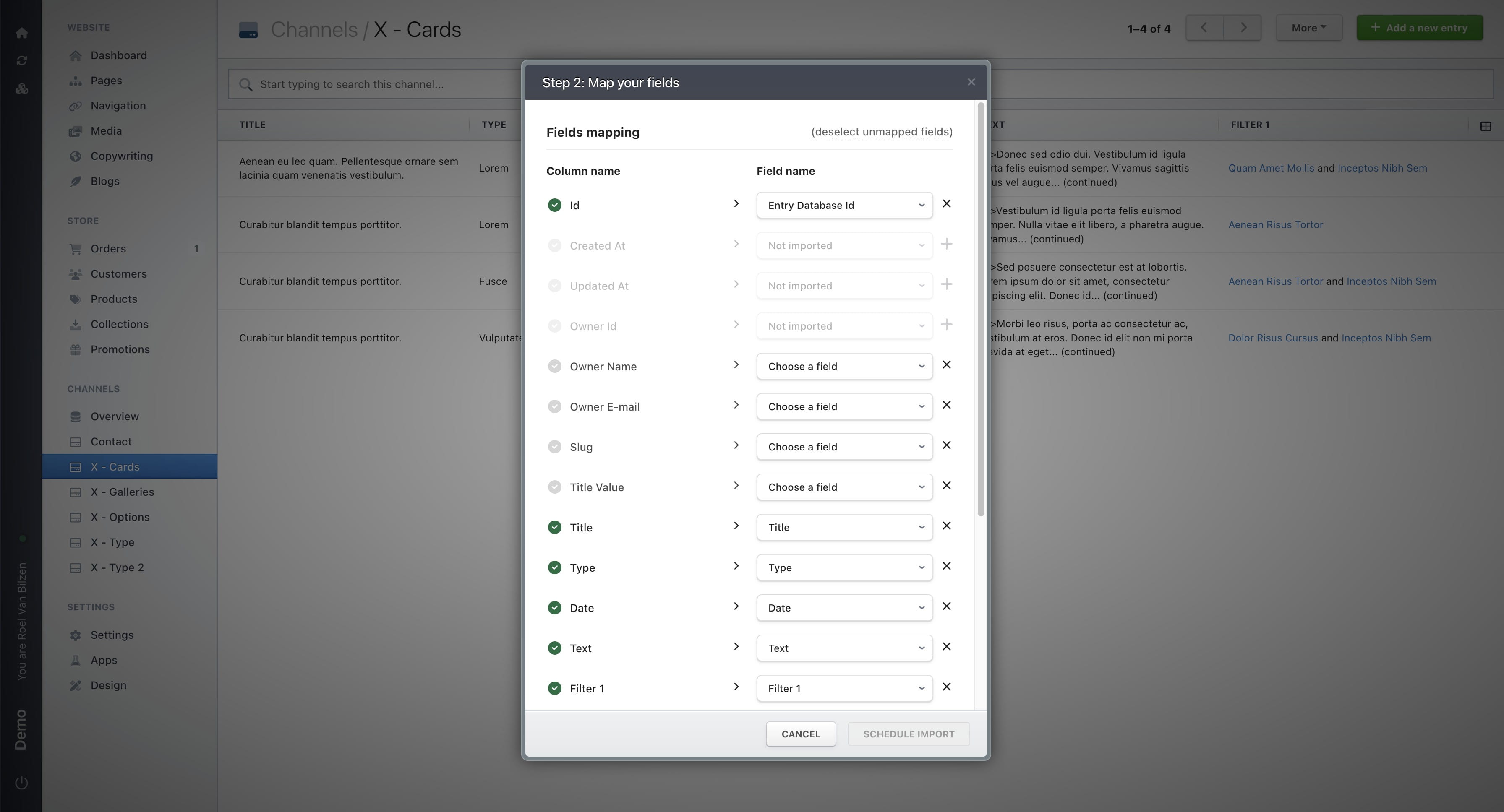Open the More dropdown at top right
Screen dimensions: 1504x812
(x=1308, y=27)
